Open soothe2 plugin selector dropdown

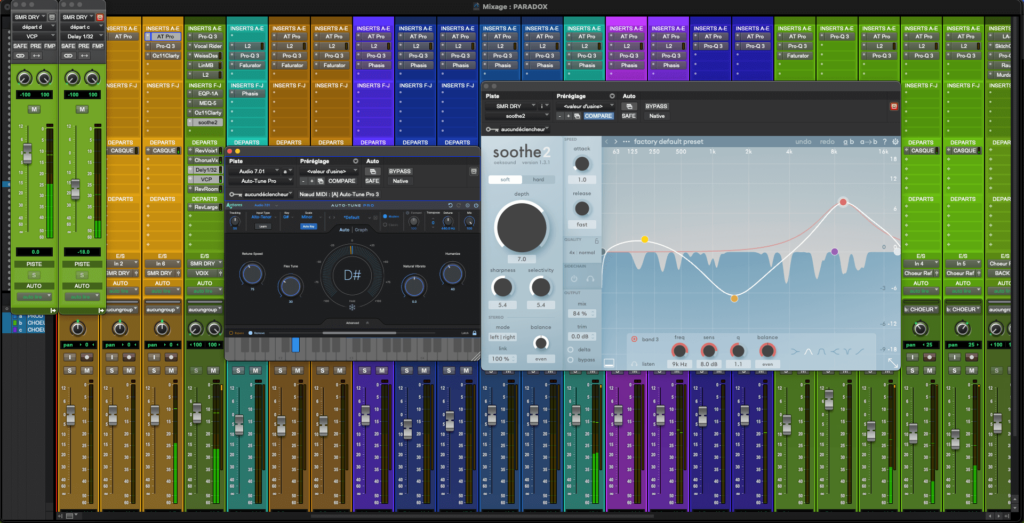coord(517,116)
